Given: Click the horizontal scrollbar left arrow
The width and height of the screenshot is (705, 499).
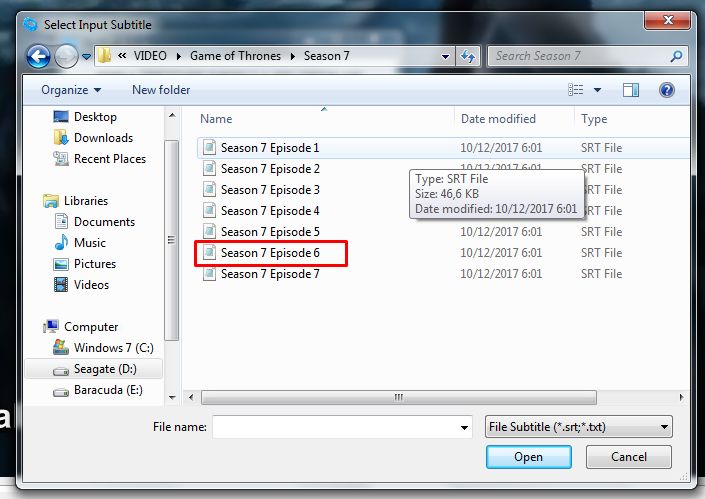Looking at the screenshot, I should coord(192,397).
